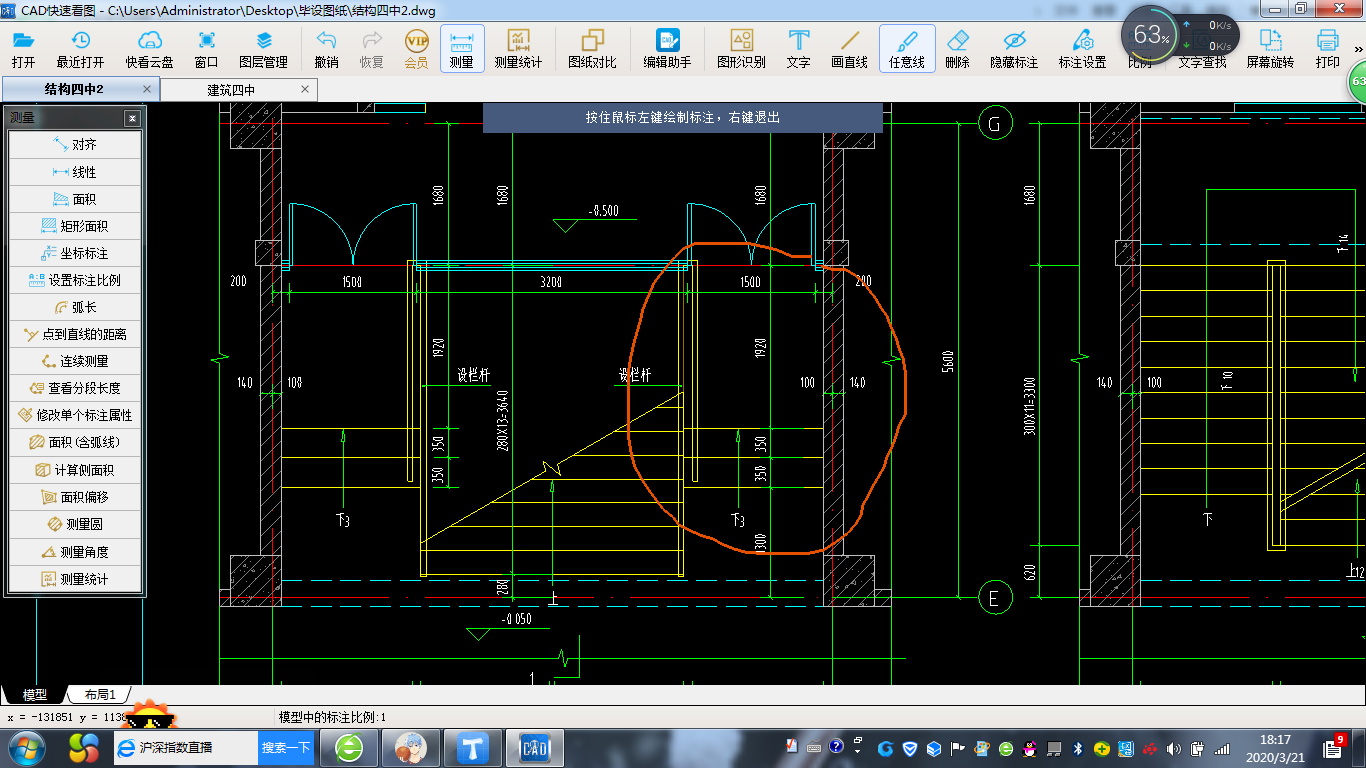The height and width of the screenshot is (768, 1366).
Task: Click the 打印 print icon
Action: [1327, 49]
